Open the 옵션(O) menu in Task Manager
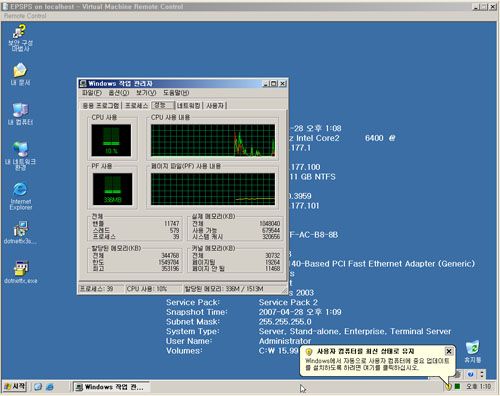Image resolution: width=500 pixels, height=396 pixels. coord(119,93)
